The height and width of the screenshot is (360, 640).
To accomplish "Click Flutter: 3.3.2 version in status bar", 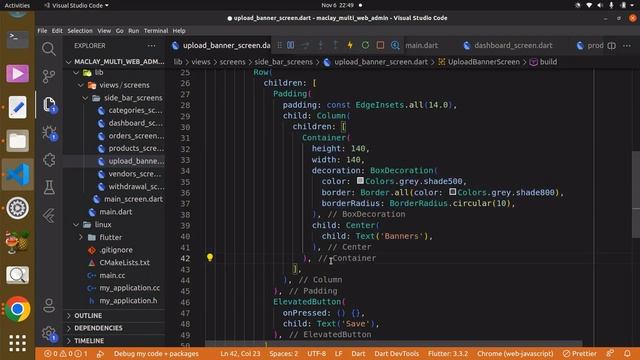I will (x=448, y=353).
